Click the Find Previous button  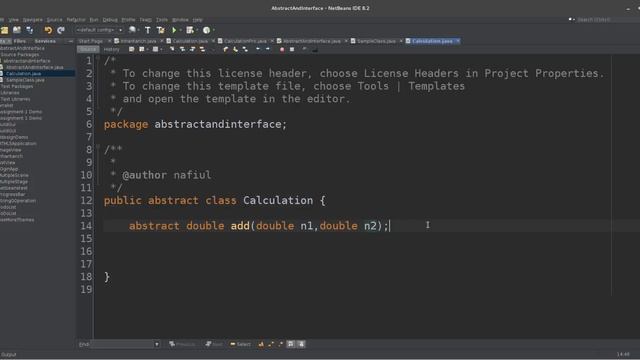pos(182,344)
